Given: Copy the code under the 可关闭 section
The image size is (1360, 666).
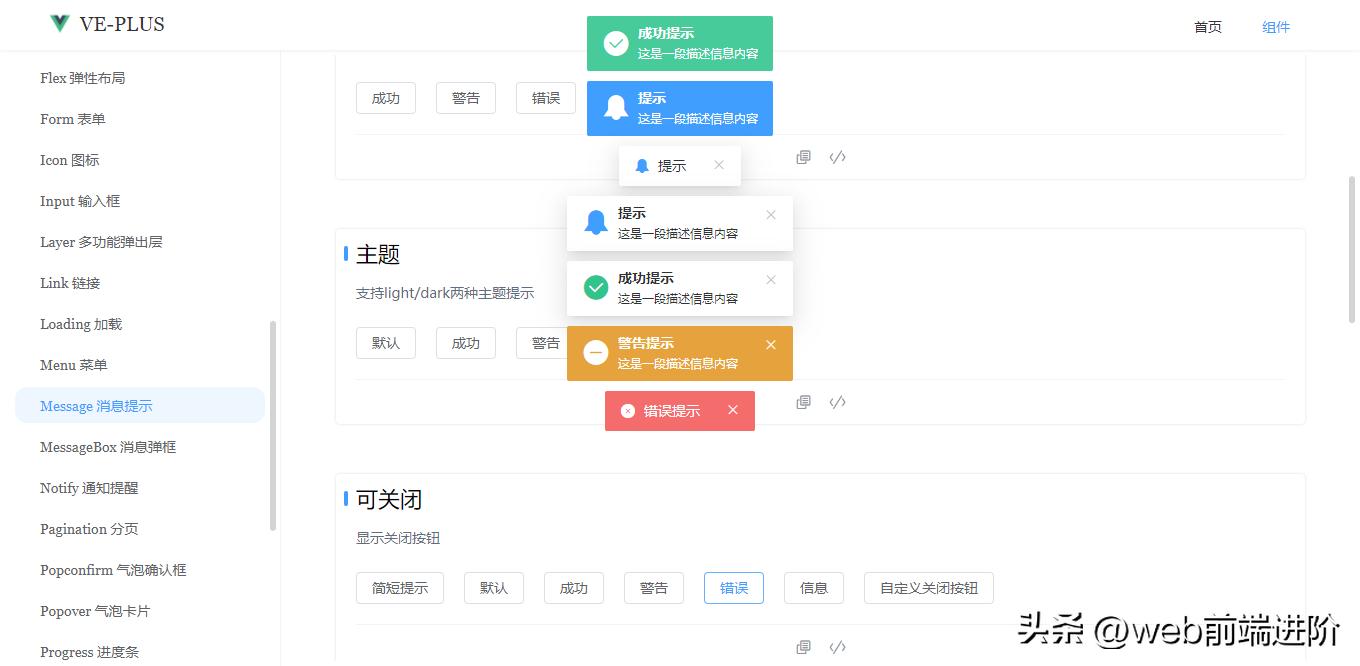Looking at the screenshot, I should pos(803,646).
